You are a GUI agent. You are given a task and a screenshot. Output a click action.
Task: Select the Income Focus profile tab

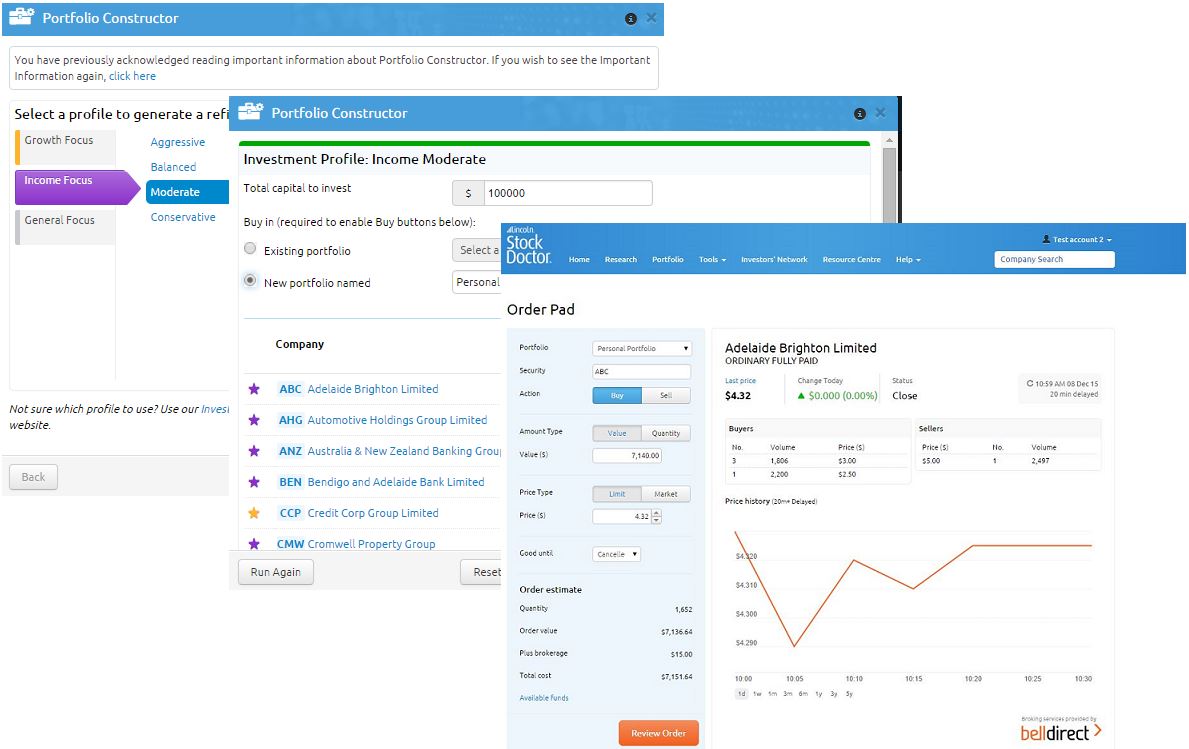pyautogui.click(x=76, y=187)
